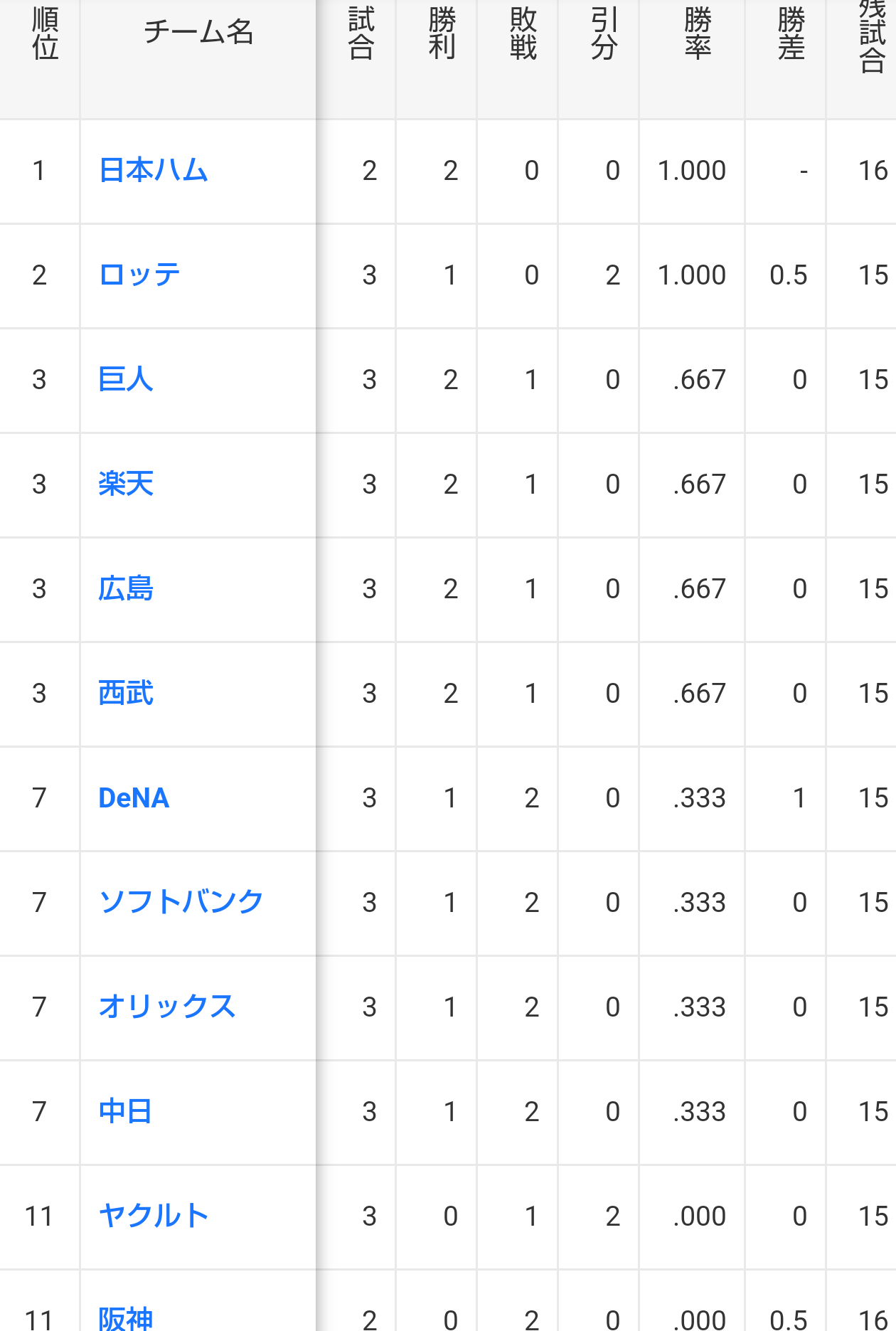Go to the 広島 team link
Viewport: 896px width, 1331px height.
pos(126,589)
